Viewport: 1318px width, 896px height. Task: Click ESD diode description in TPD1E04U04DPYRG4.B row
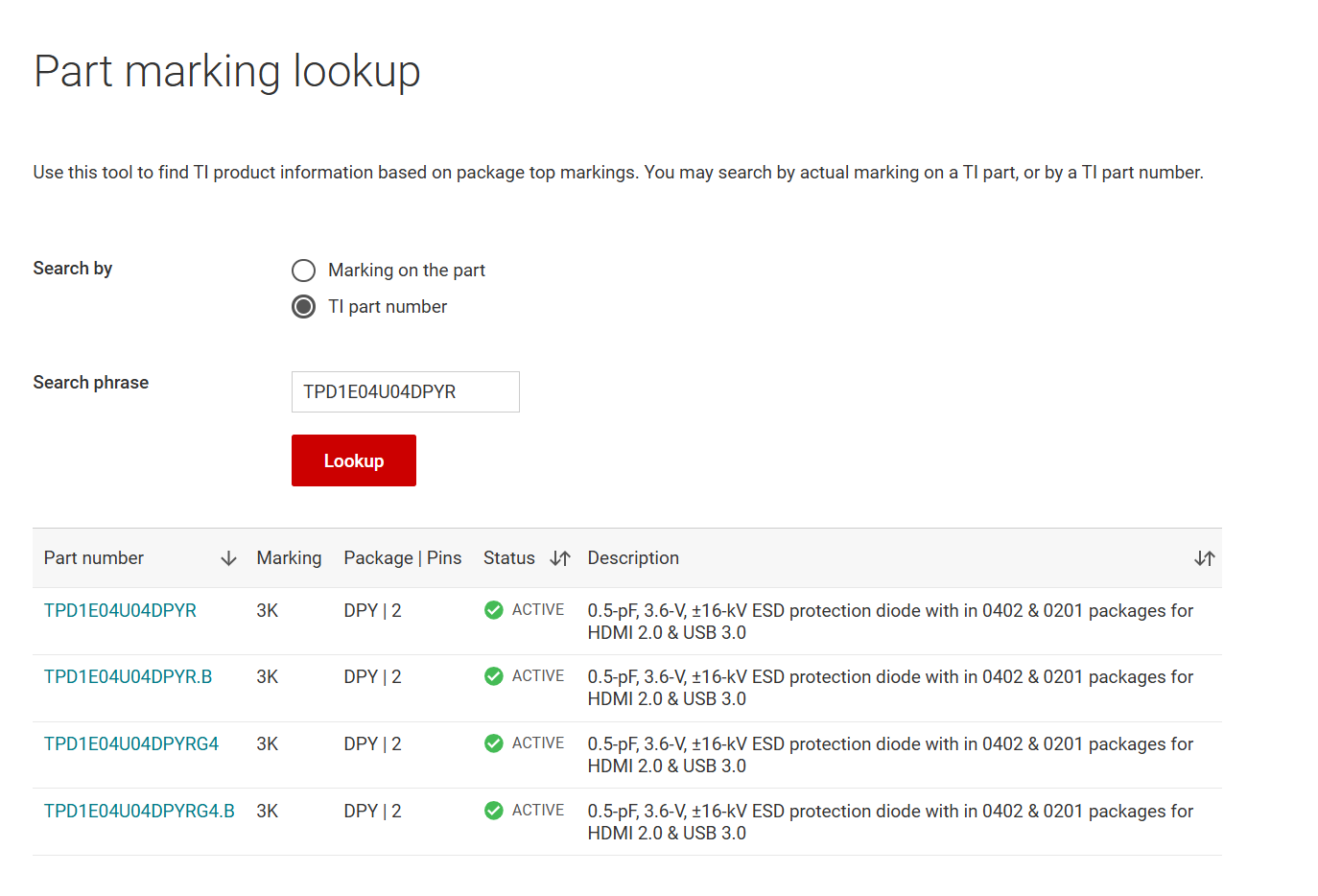pyautogui.click(x=890, y=822)
